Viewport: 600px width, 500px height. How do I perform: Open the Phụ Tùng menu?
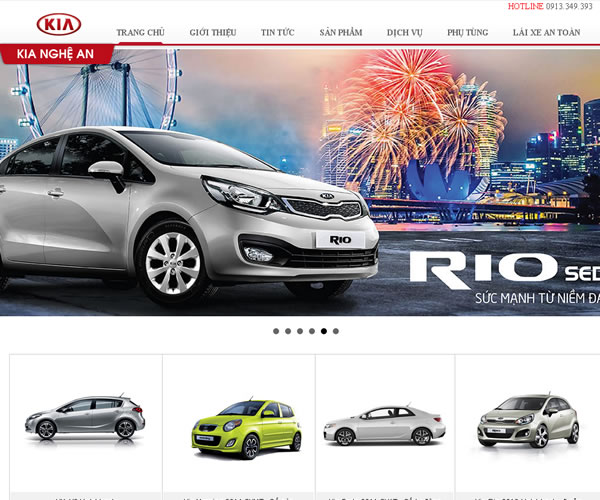(x=468, y=32)
